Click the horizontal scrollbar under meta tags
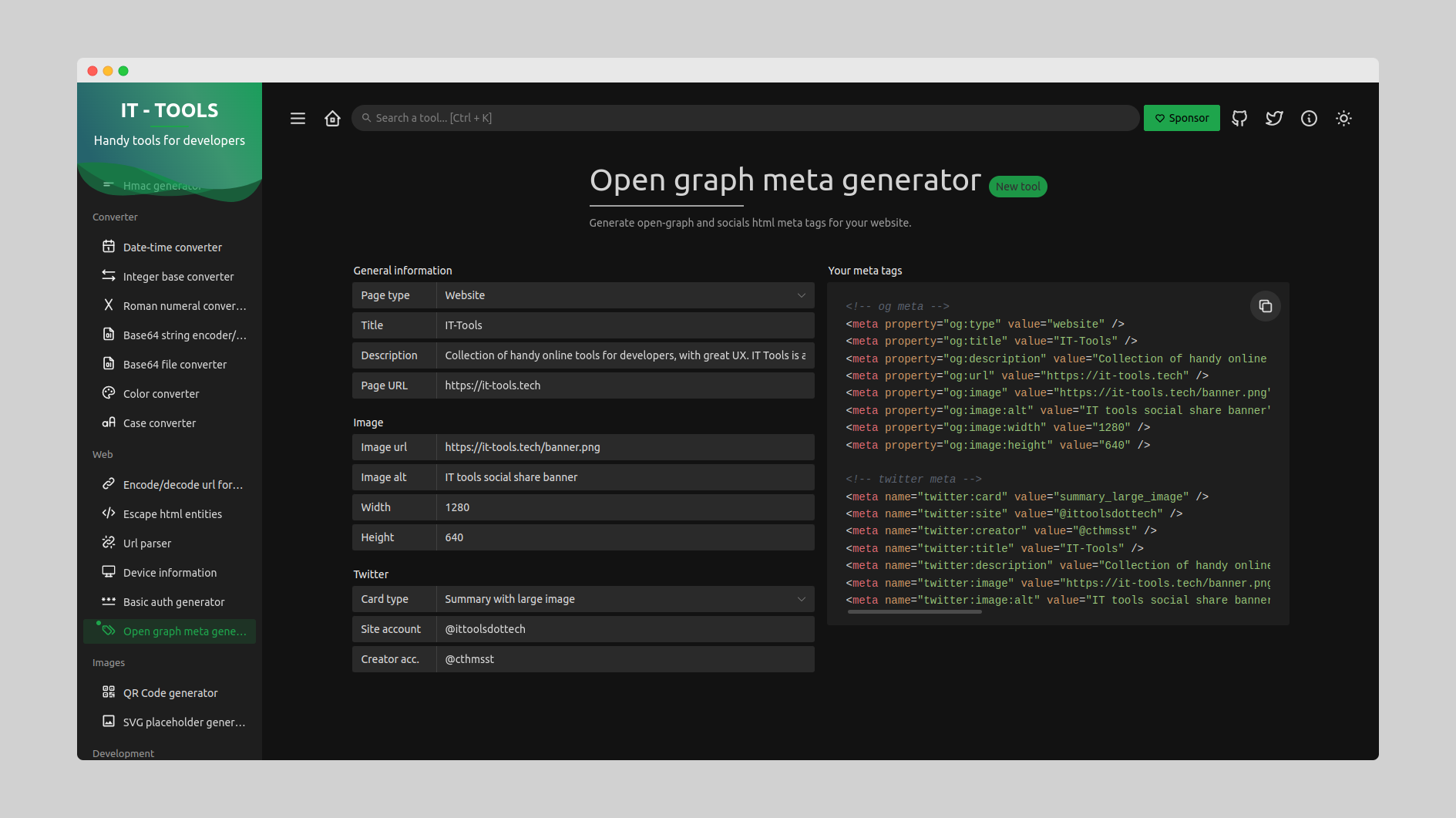The height and width of the screenshot is (818, 1456). (x=914, y=612)
